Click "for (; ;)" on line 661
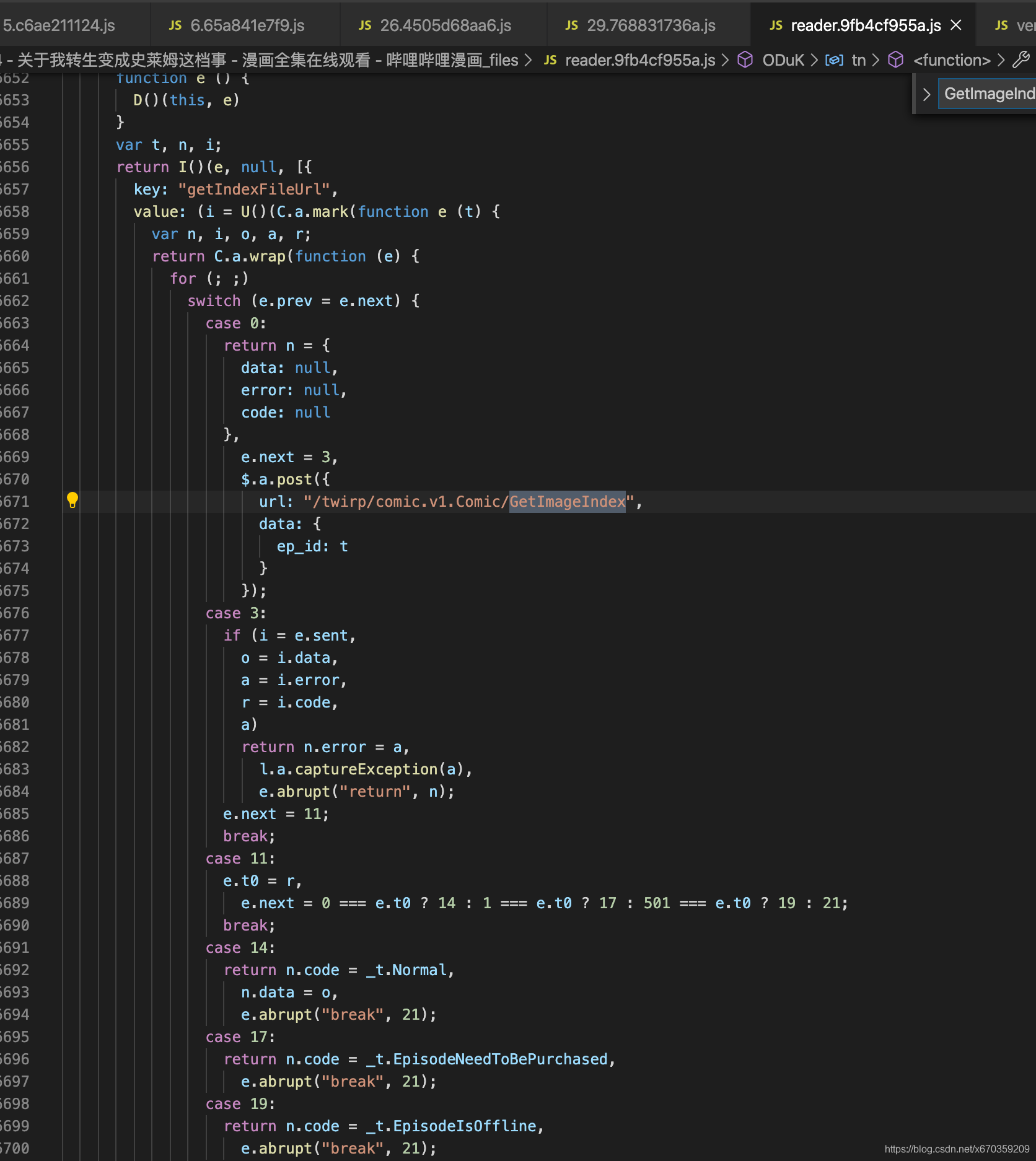Screen dimensions: 1036x1161 [209, 278]
